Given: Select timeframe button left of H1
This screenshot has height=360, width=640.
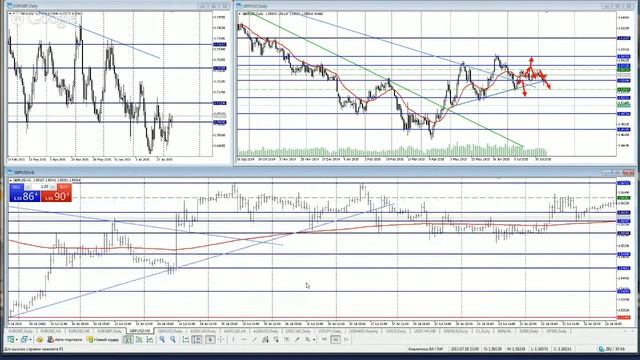Looking at the screenshot, I should coord(324,339).
